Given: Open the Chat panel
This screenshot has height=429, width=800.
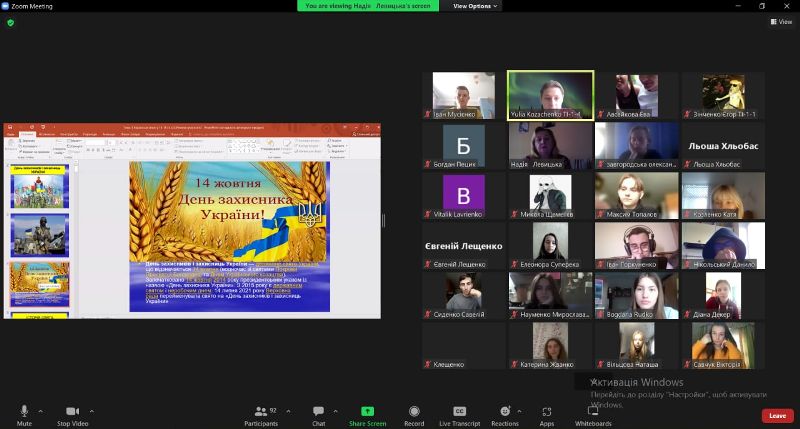Looking at the screenshot, I should [x=318, y=412].
